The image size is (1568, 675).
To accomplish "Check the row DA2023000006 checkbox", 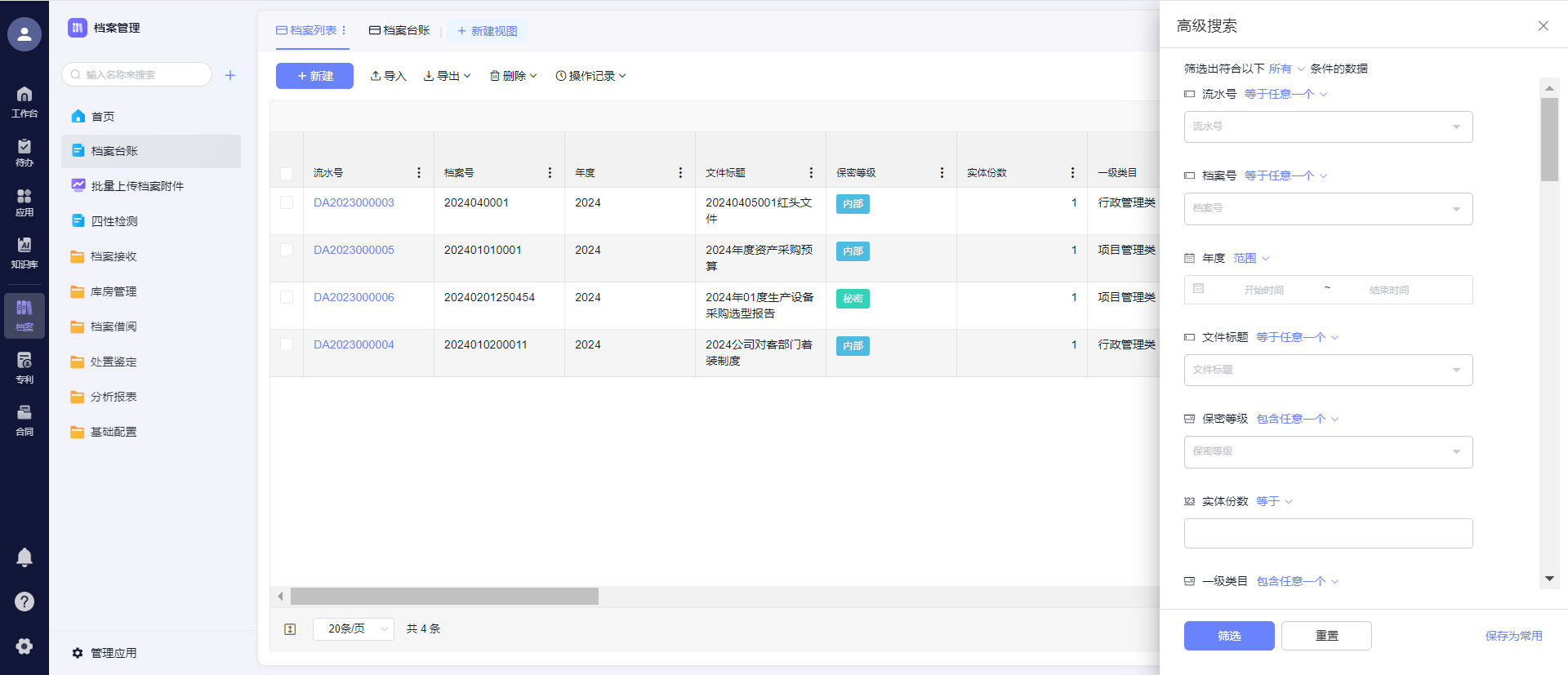I will (x=287, y=297).
